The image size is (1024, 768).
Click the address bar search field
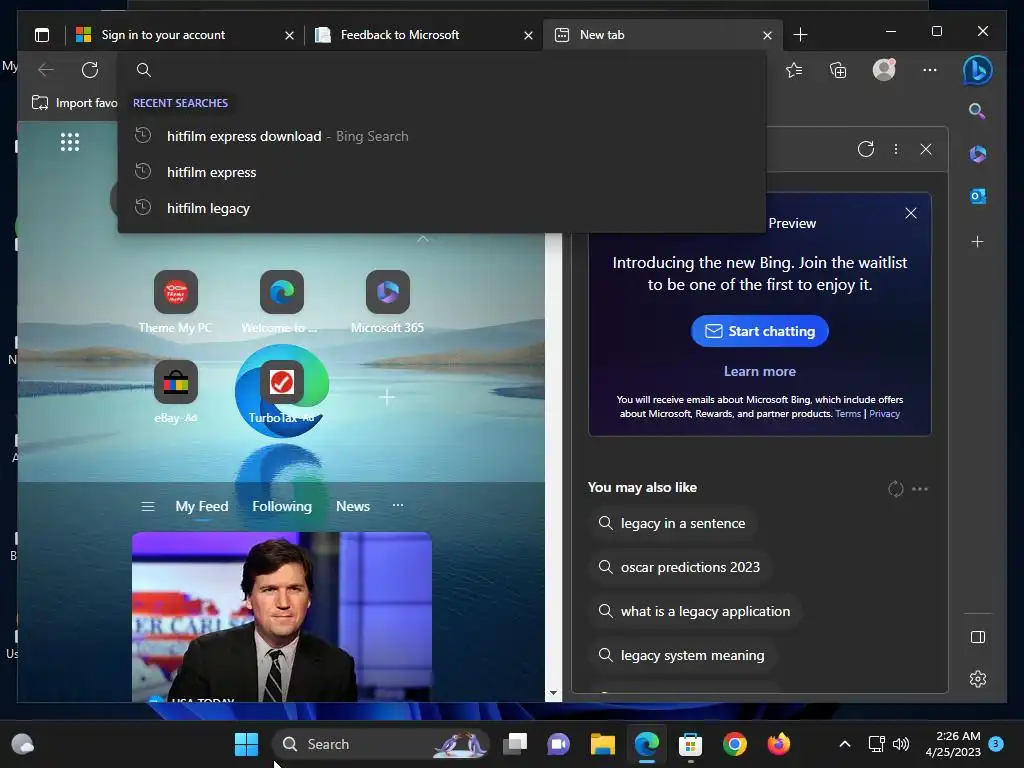pyautogui.click(x=441, y=70)
